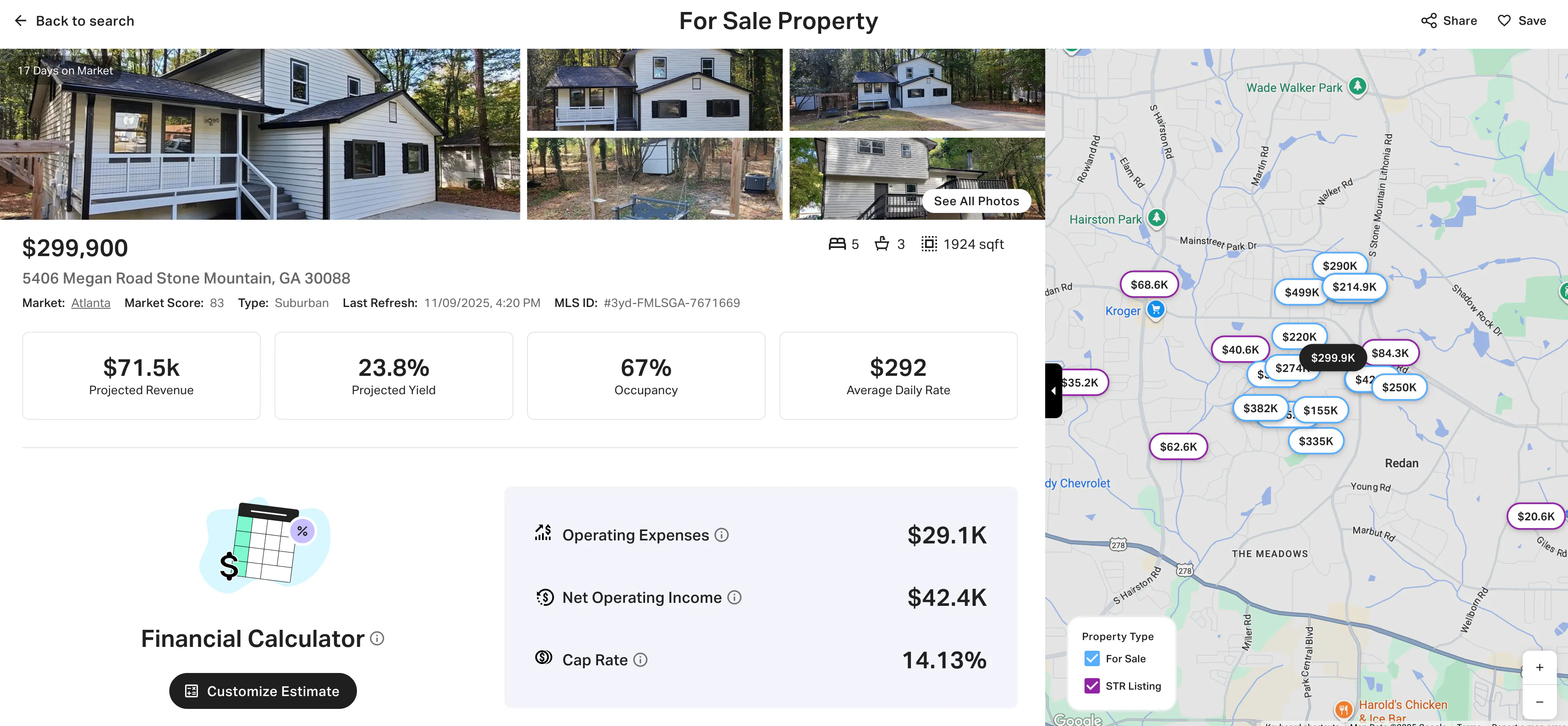Click the Kroger shopping cart map icon
Screen dimensions: 1568x726
tap(1155, 310)
